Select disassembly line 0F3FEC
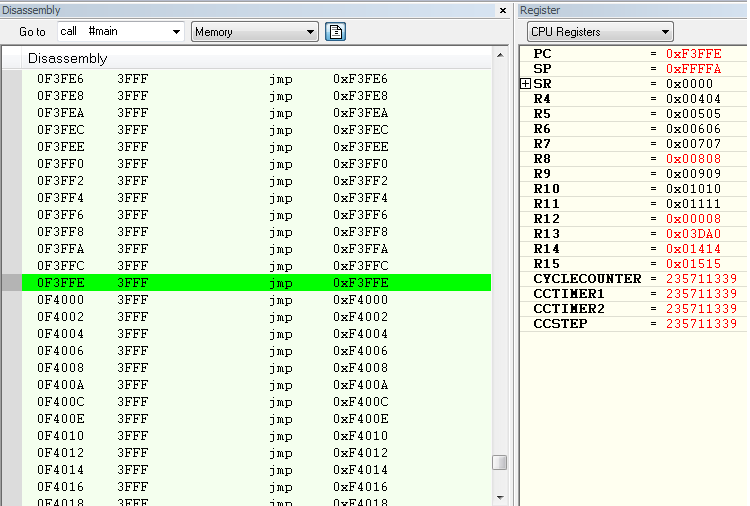 (256, 130)
